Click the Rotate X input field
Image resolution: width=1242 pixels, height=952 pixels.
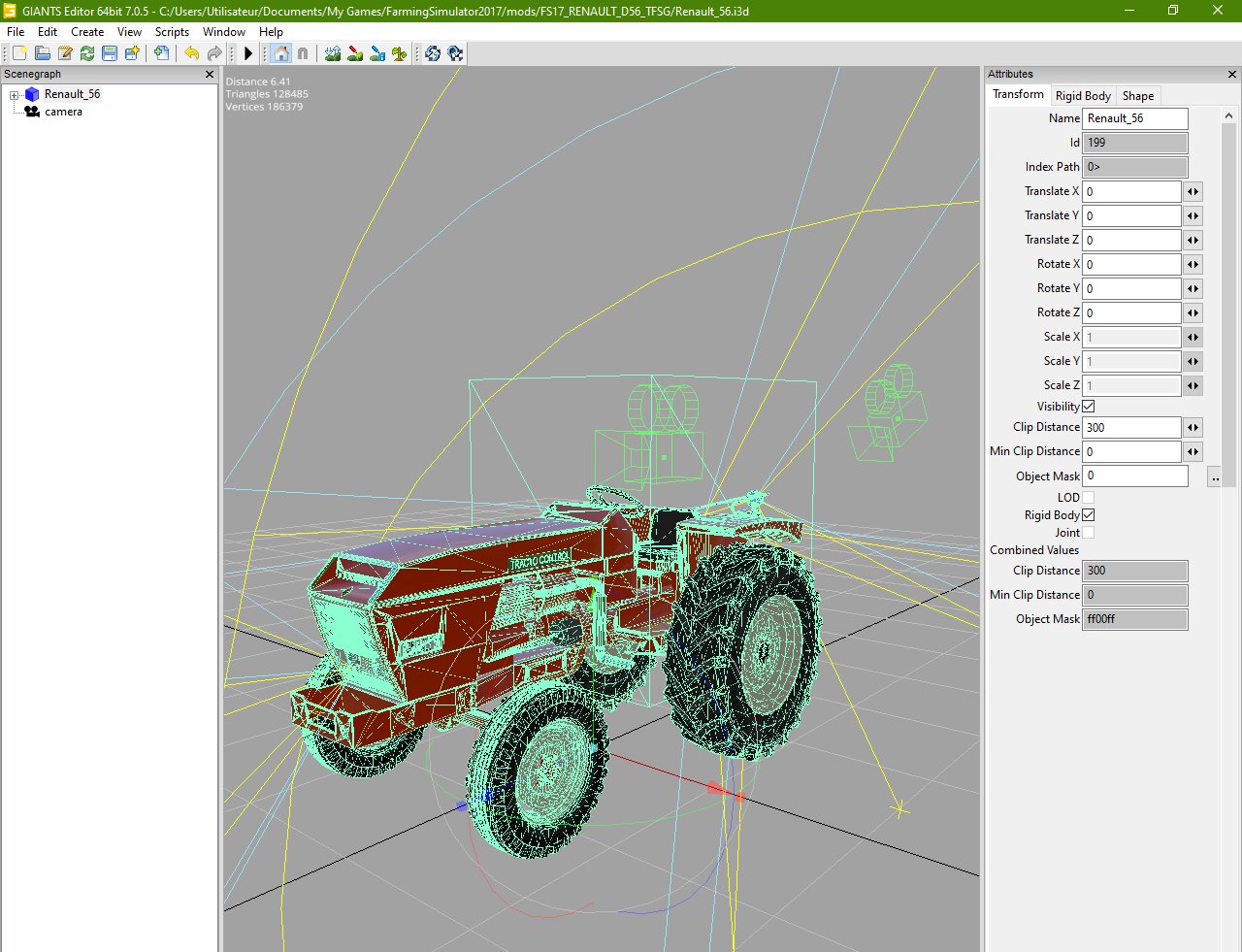(x=1131, y=264)
